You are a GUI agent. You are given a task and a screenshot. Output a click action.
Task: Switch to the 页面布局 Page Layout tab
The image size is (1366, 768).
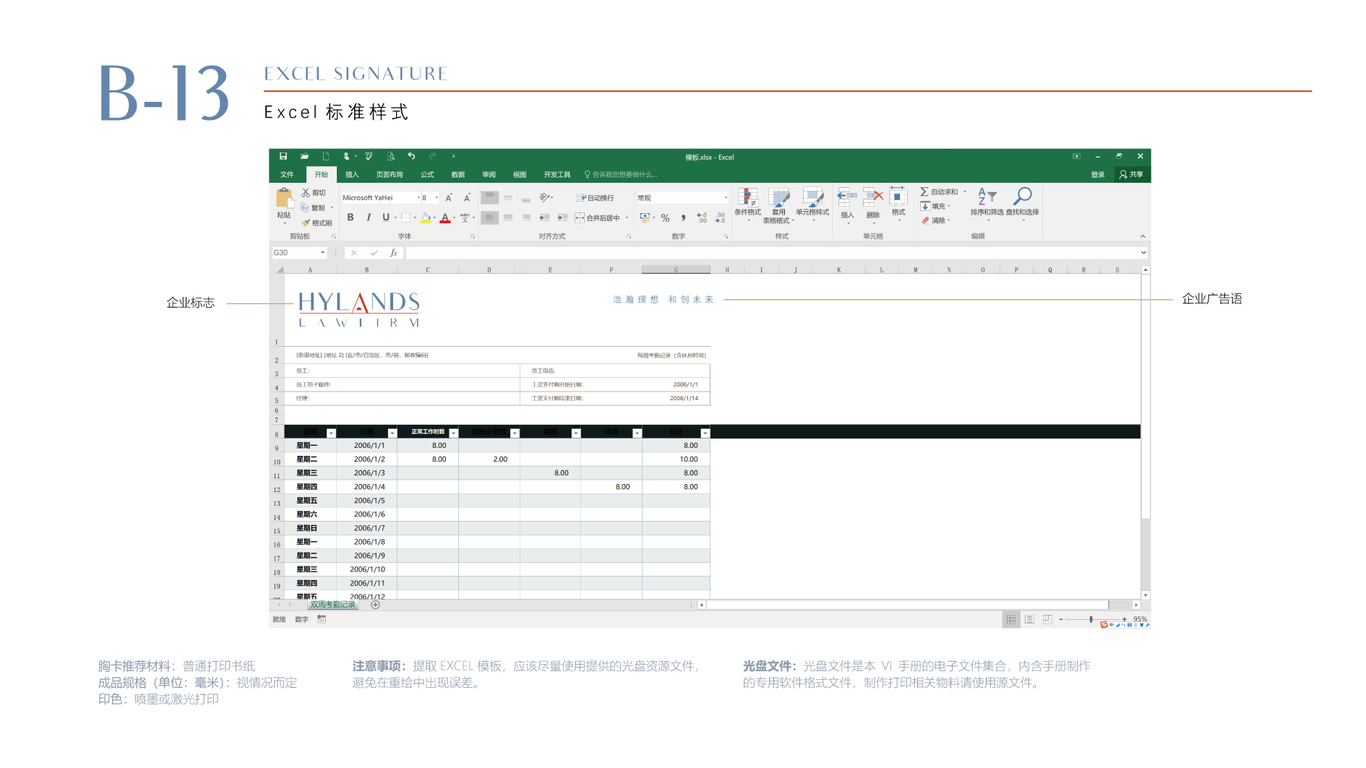tap(389, 175)
